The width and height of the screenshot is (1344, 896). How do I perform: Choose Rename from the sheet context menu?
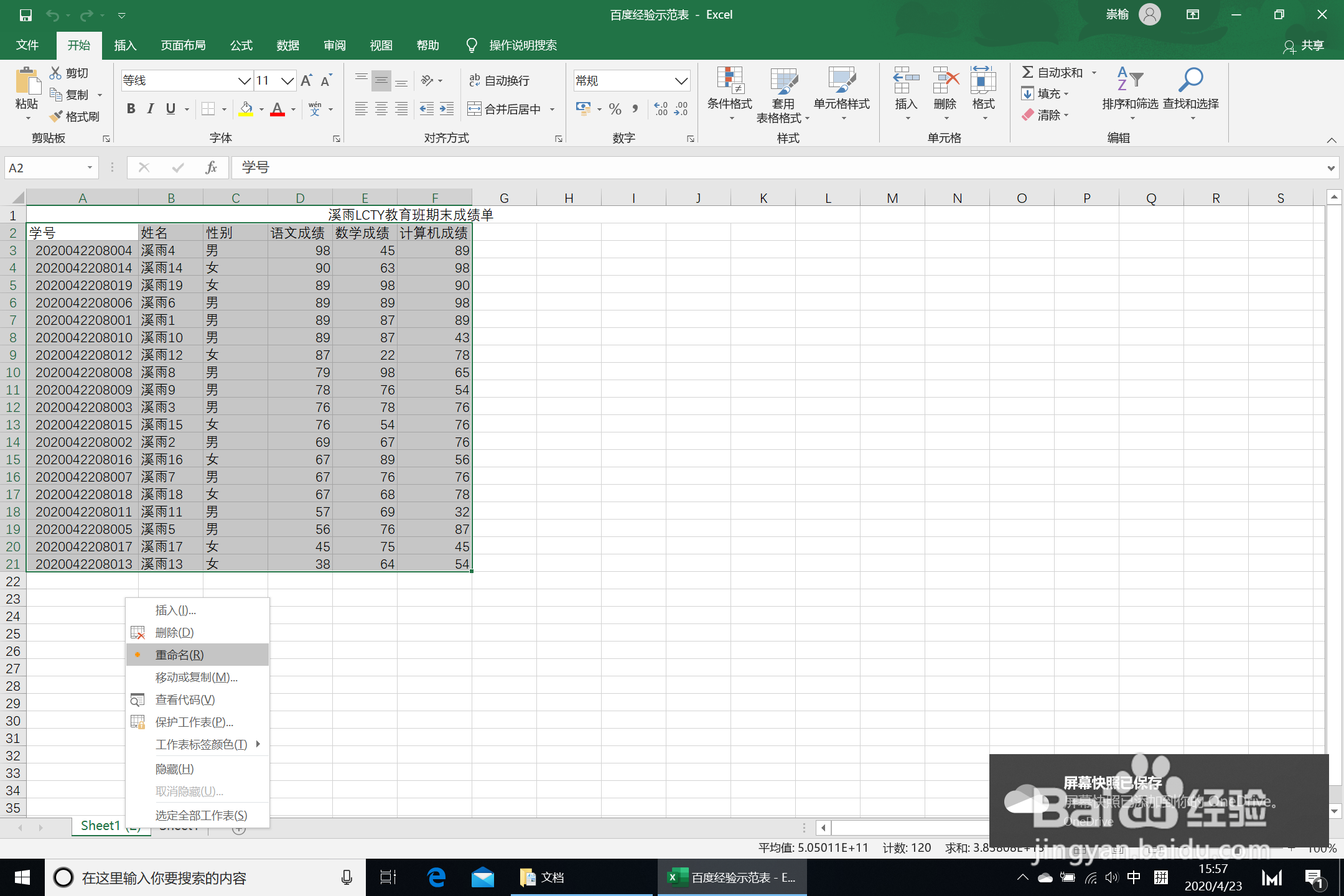180,655
